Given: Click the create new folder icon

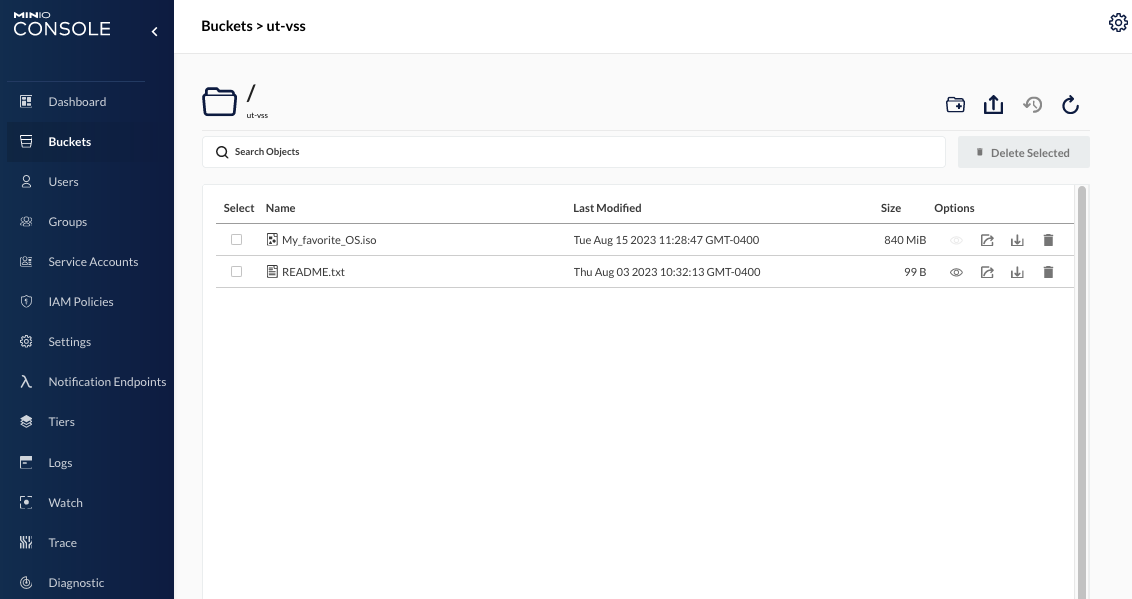Looking at the screenshot, I should (955, 105).
